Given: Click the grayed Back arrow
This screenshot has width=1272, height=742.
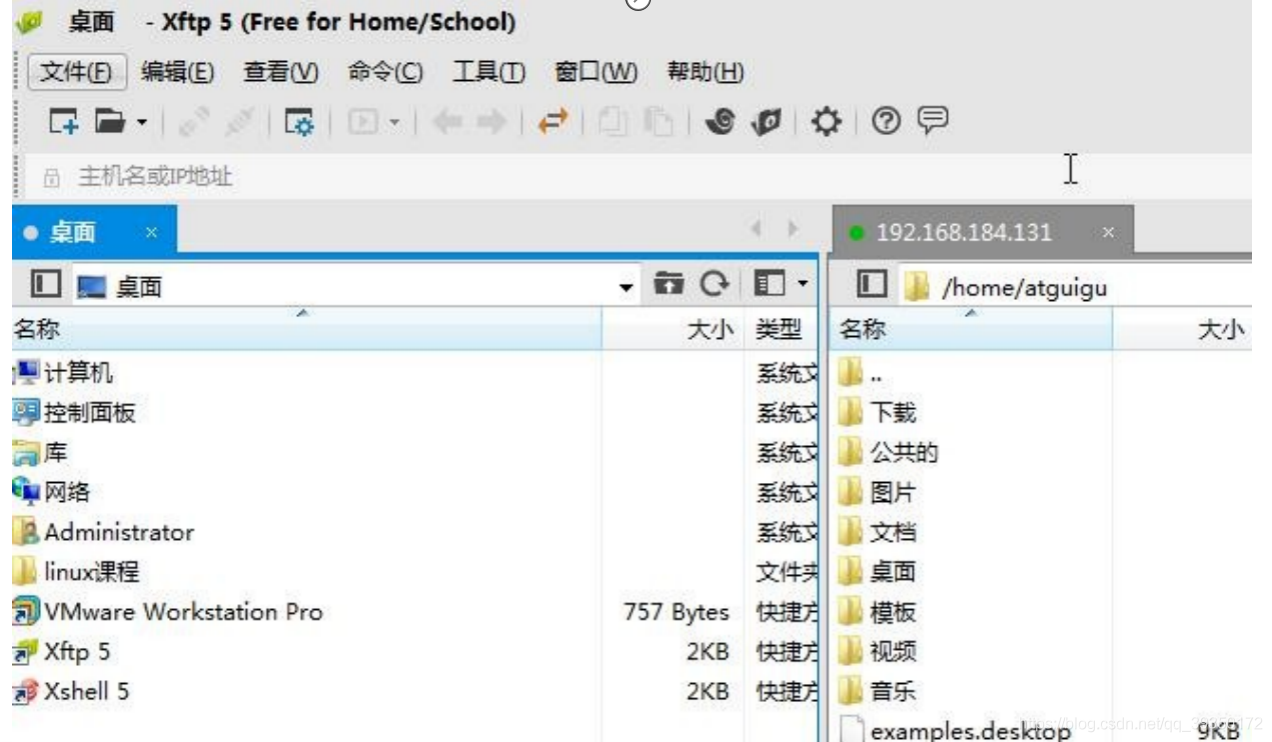Looking at the screenshot, I should [x=446, y=122].
